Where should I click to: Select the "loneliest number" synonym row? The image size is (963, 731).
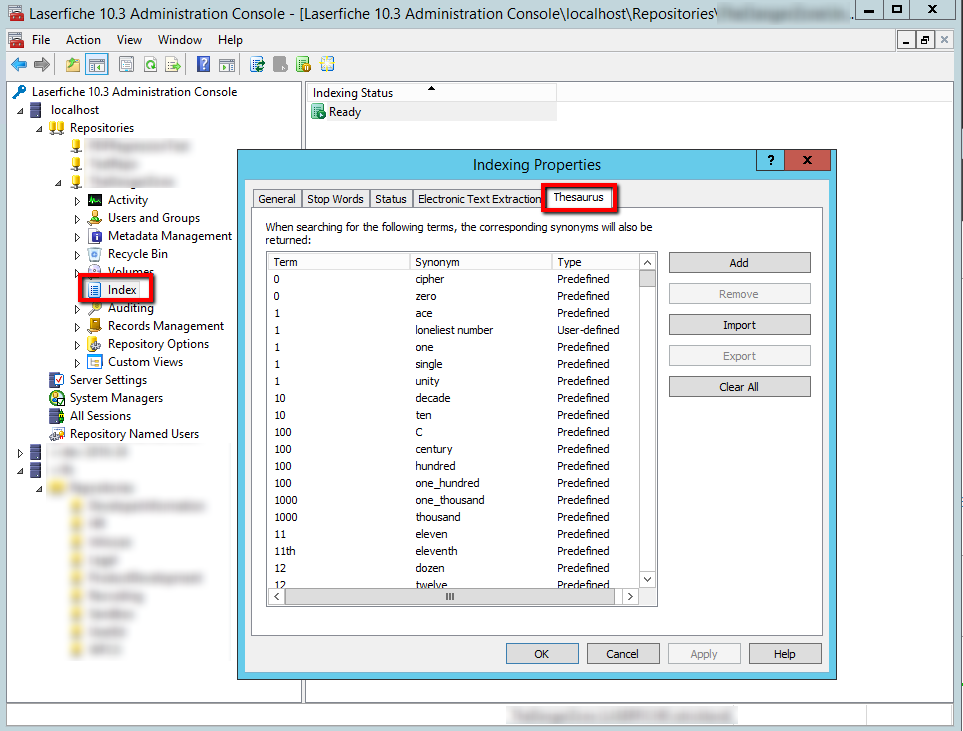pyautogui.click(x=454, y=330)
